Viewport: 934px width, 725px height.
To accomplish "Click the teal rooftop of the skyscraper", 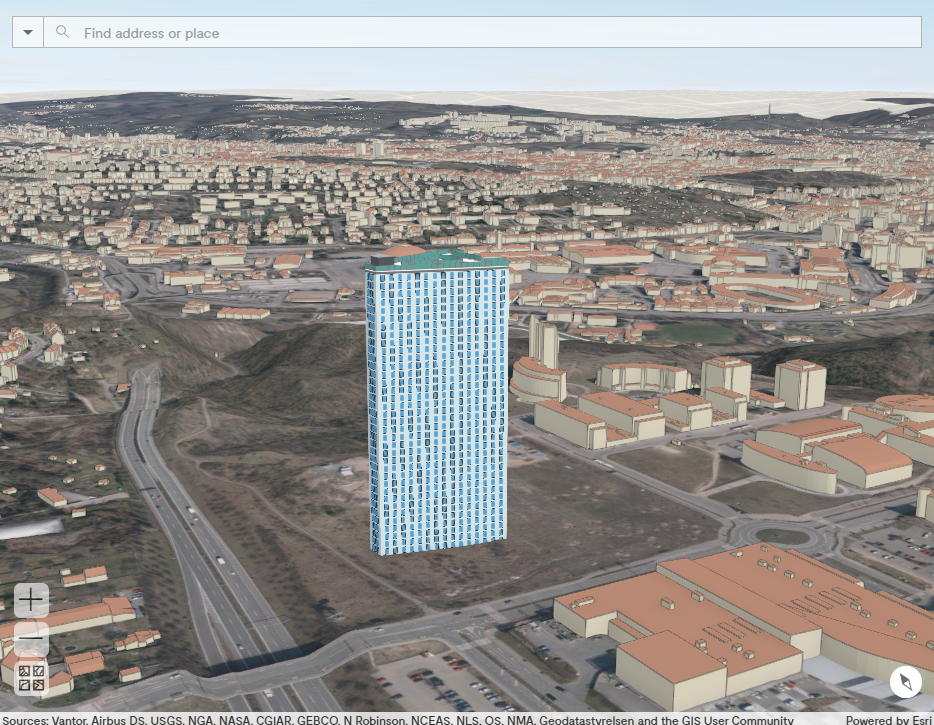I will [x=440, y=258].
